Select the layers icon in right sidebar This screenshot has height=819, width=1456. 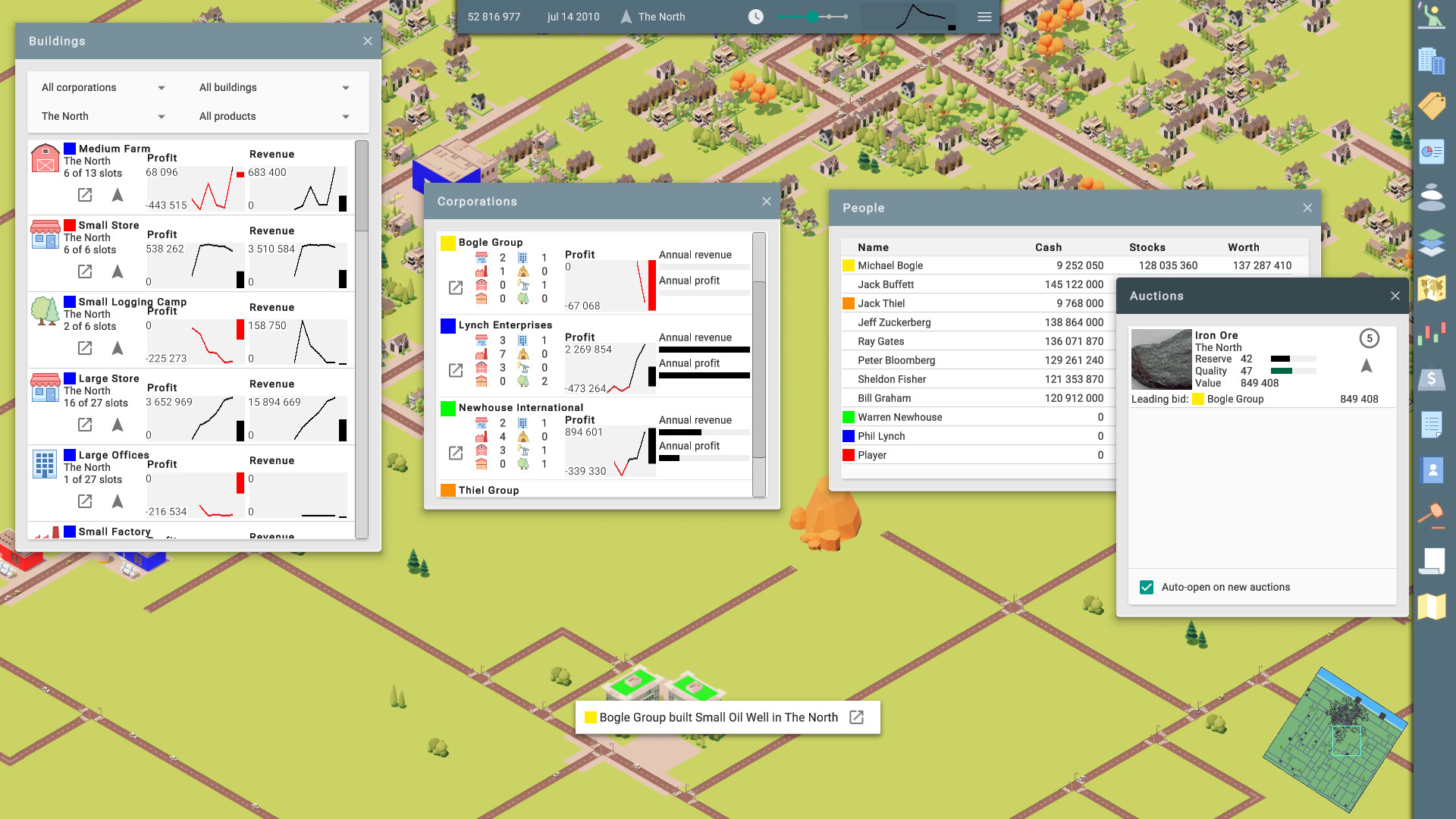[x=1433, y=242]
